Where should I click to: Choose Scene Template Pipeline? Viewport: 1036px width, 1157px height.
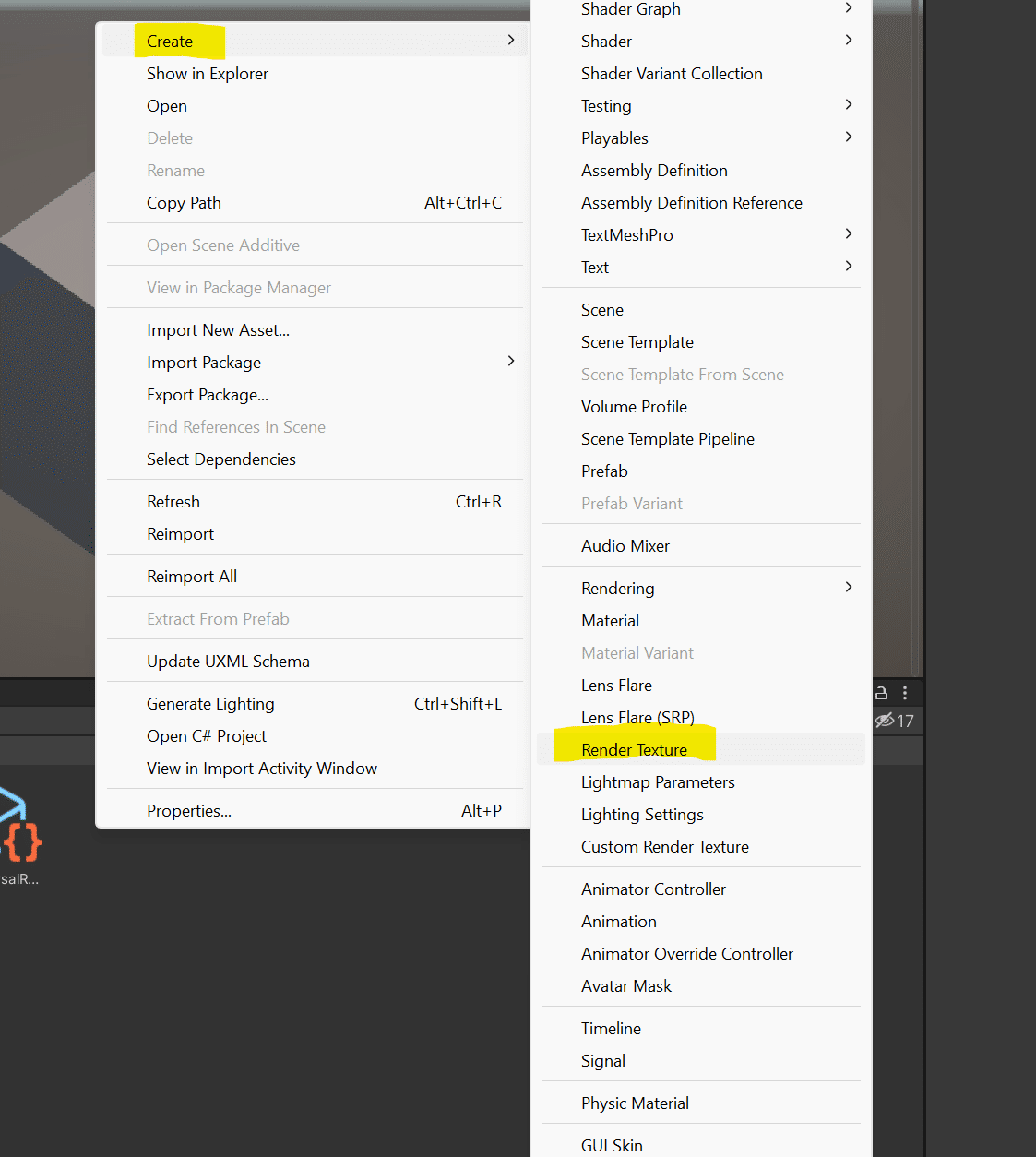tap(701, 439)
